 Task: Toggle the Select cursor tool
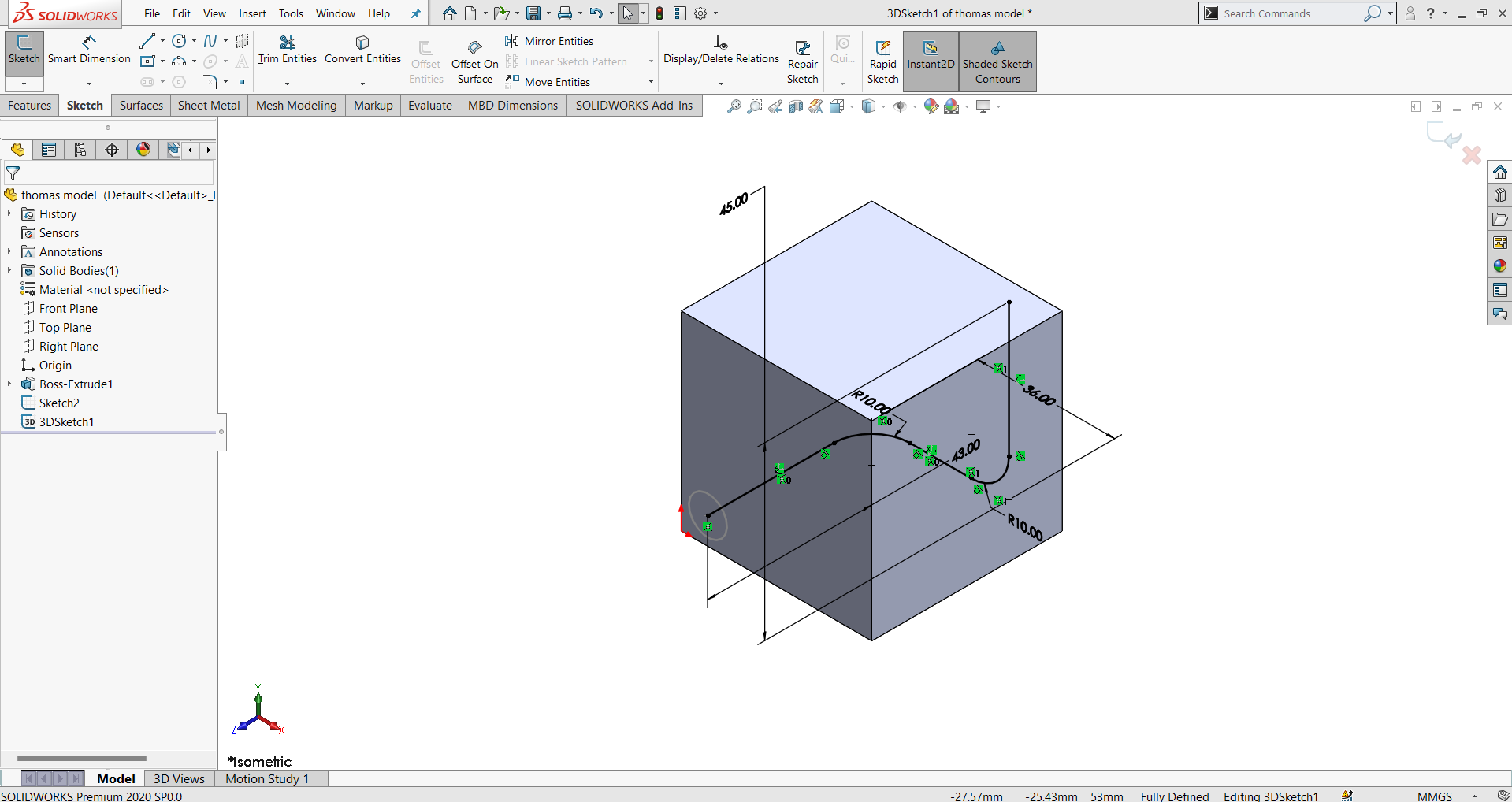(x=628, y=13)
